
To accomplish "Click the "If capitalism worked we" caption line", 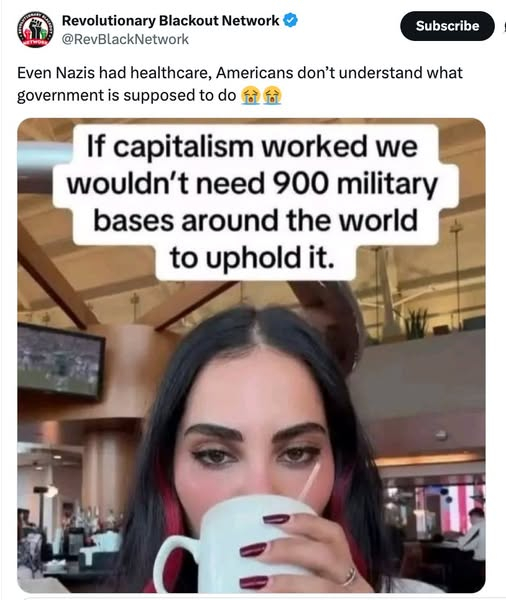I will point(252,146).
